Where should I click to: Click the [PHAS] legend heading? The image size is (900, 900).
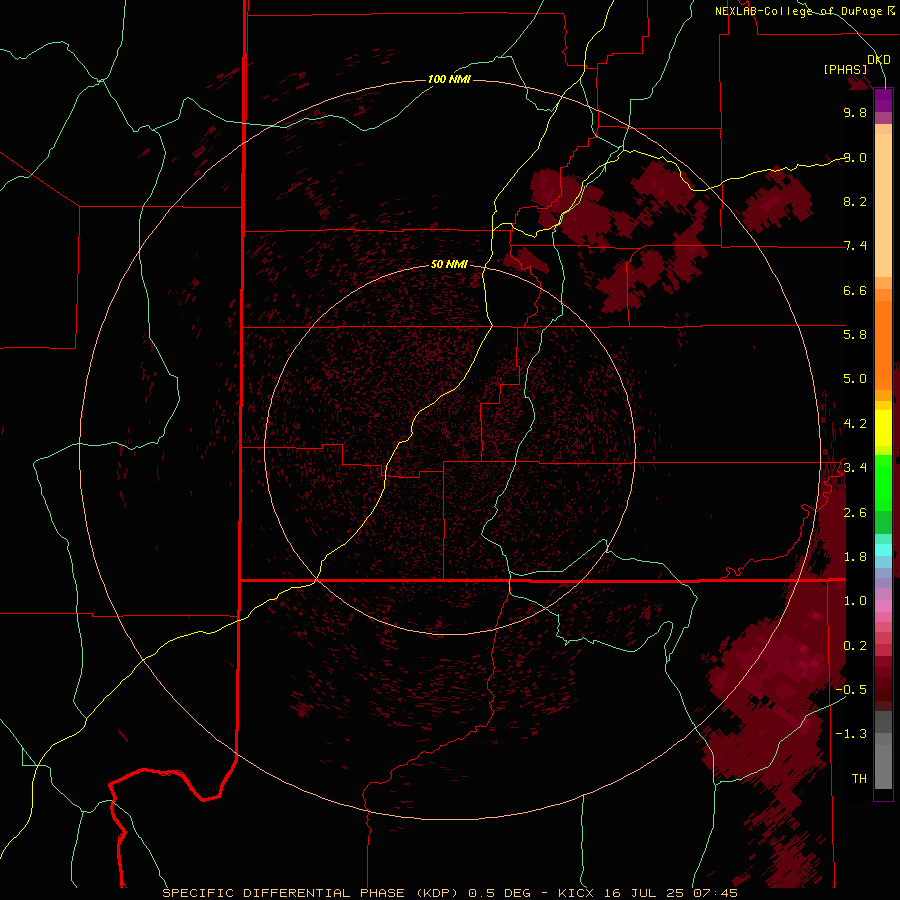click(845, 70)
